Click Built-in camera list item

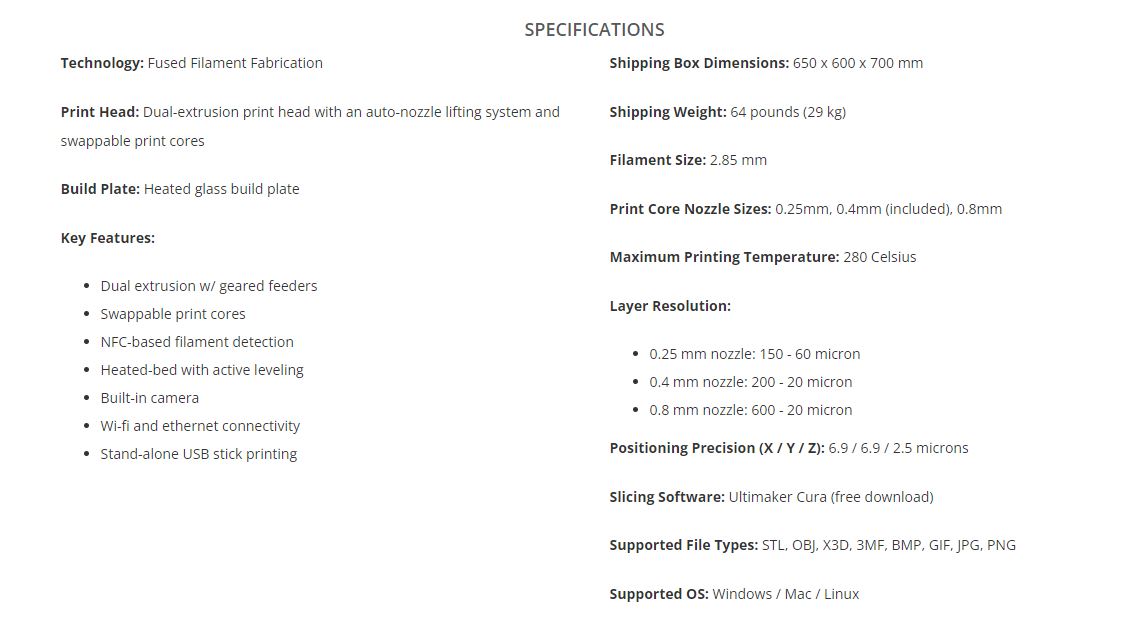(x=150, y=398)
